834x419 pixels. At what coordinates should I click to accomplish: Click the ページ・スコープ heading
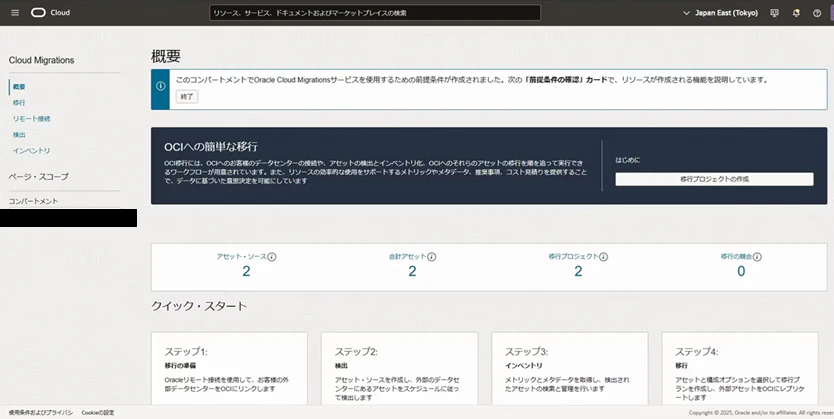point(38,177)
